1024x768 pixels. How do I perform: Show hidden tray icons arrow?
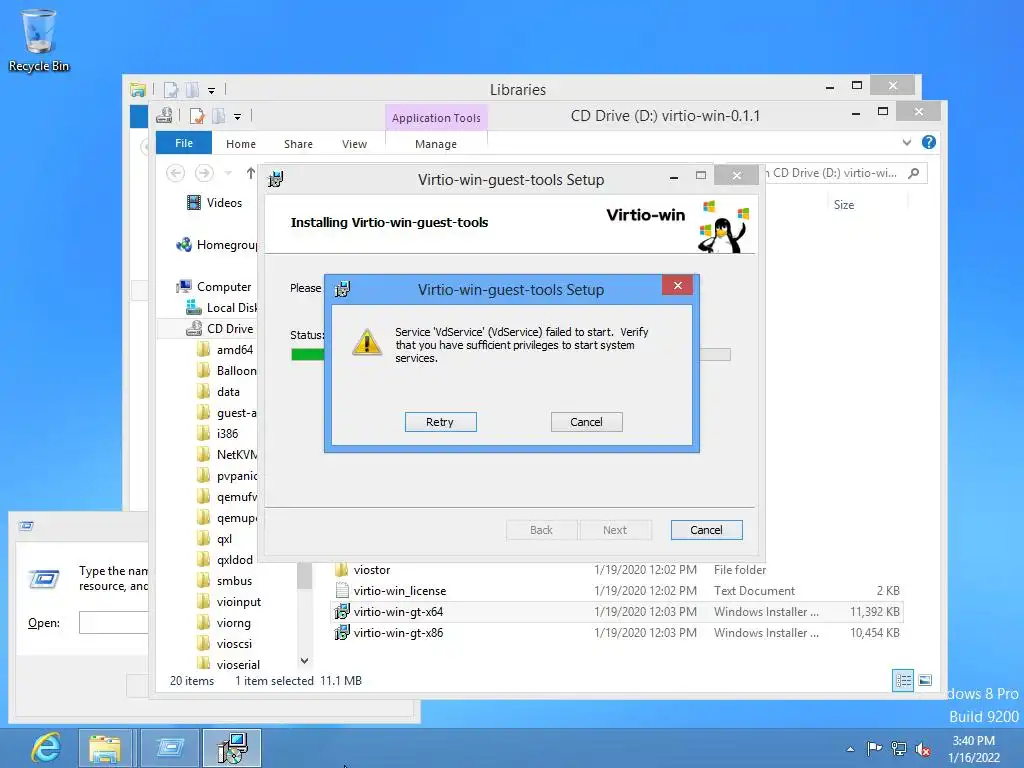850,749
